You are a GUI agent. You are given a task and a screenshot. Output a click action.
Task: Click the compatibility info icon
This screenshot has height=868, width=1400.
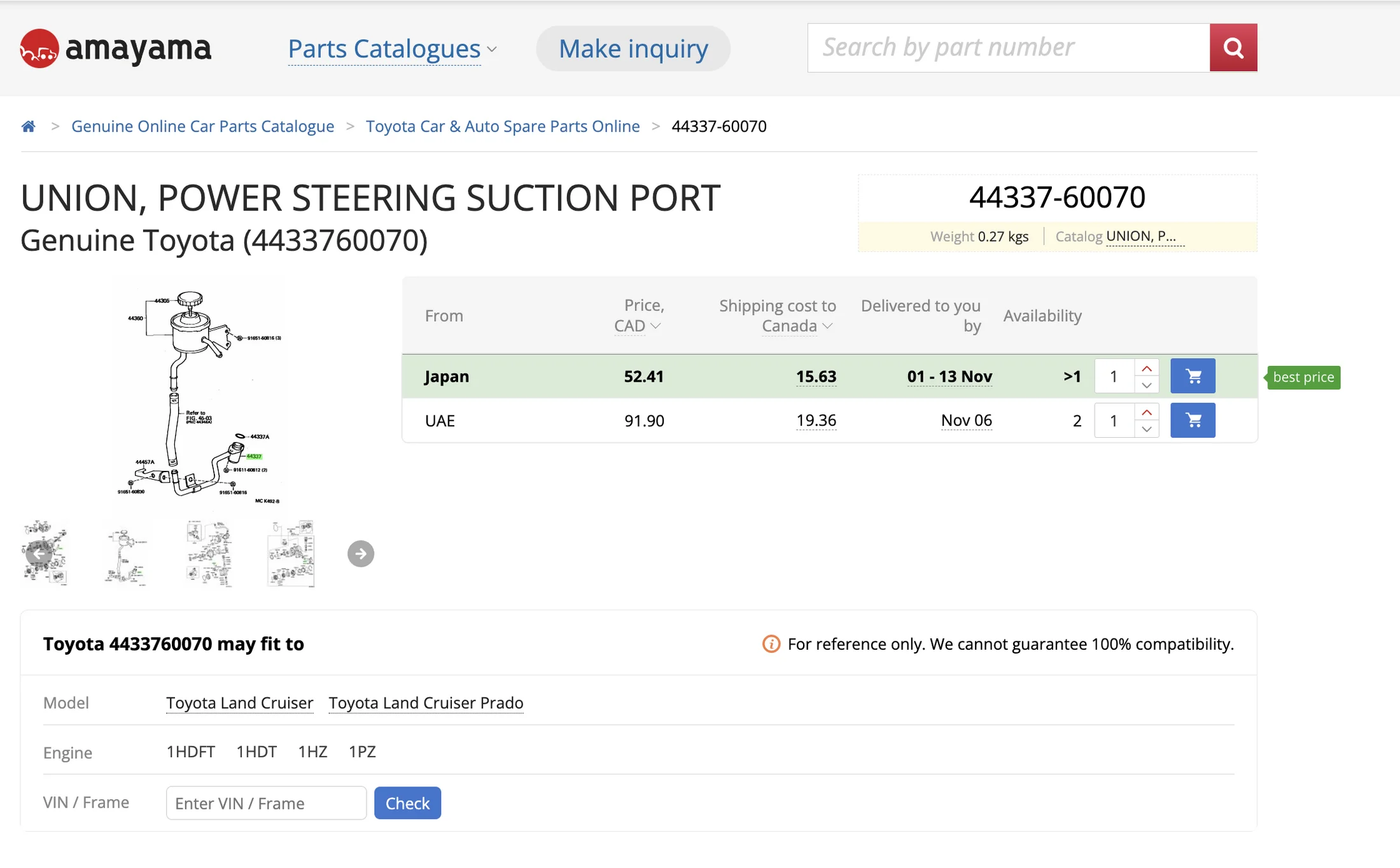[771, 644]
